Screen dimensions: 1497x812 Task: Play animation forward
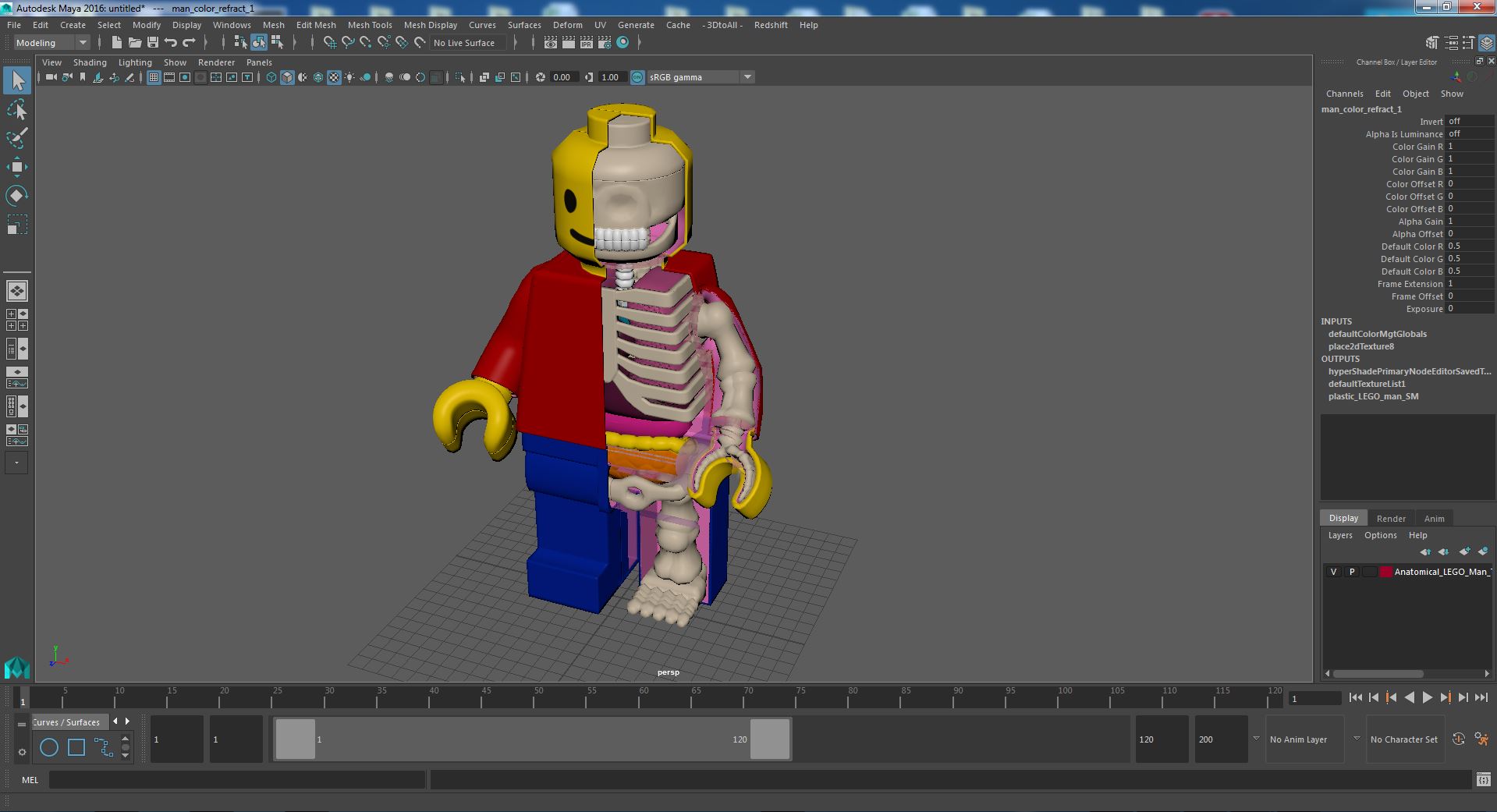(x=1428, y=698)
